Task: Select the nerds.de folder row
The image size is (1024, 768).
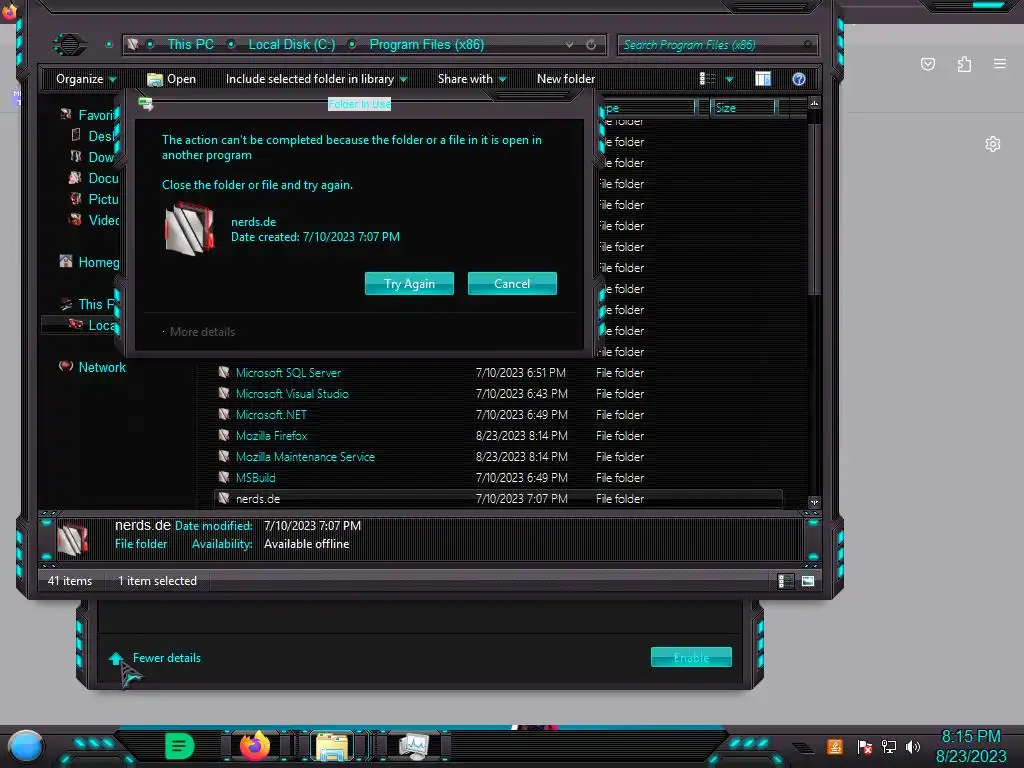Action: point(498,498)
